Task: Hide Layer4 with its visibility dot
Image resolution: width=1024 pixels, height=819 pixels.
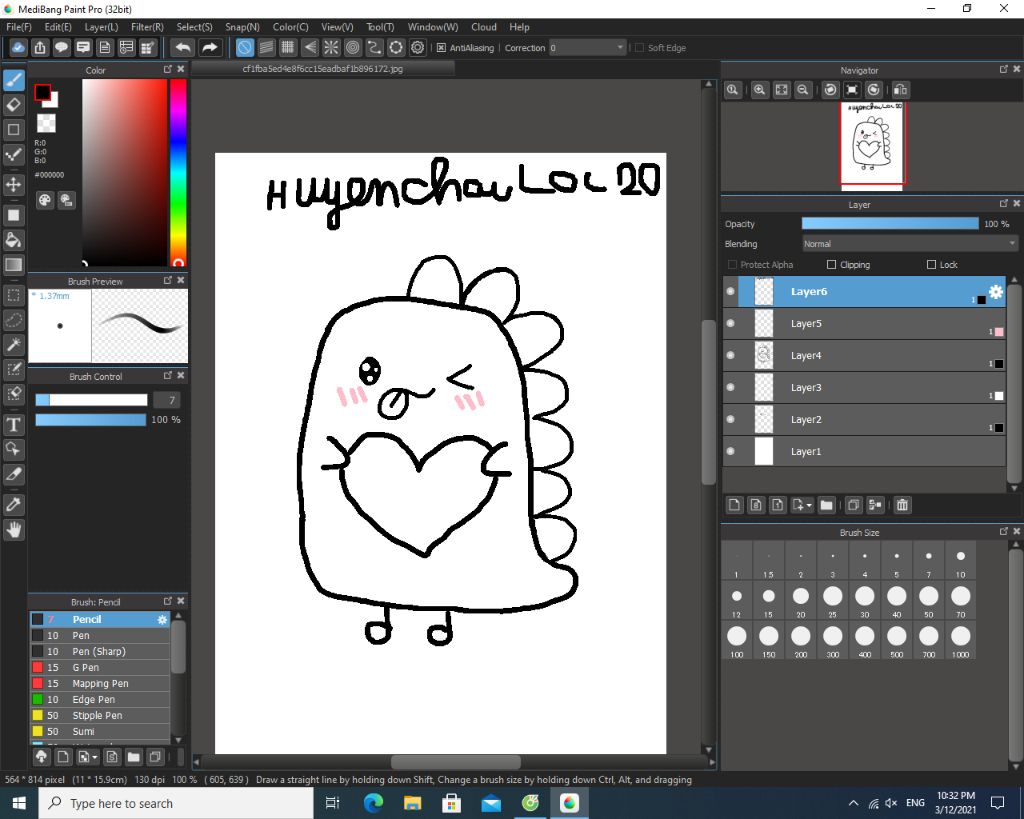Action: pyautogui.click(x=730, y=355)
